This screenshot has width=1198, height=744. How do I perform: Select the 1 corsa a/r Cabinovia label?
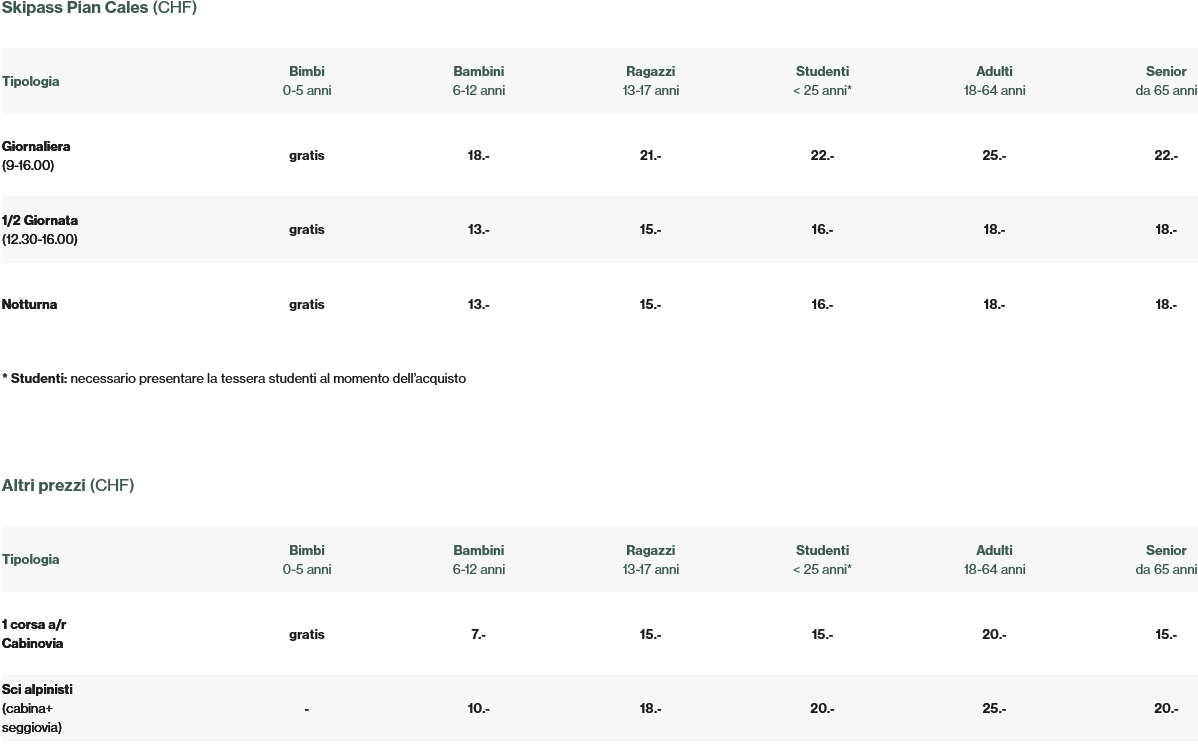[x=34, y=634]
